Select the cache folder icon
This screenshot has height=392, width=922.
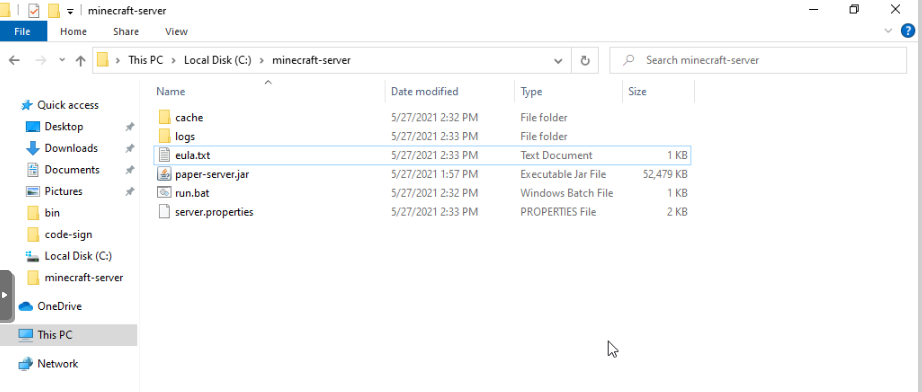pos(164,118)
